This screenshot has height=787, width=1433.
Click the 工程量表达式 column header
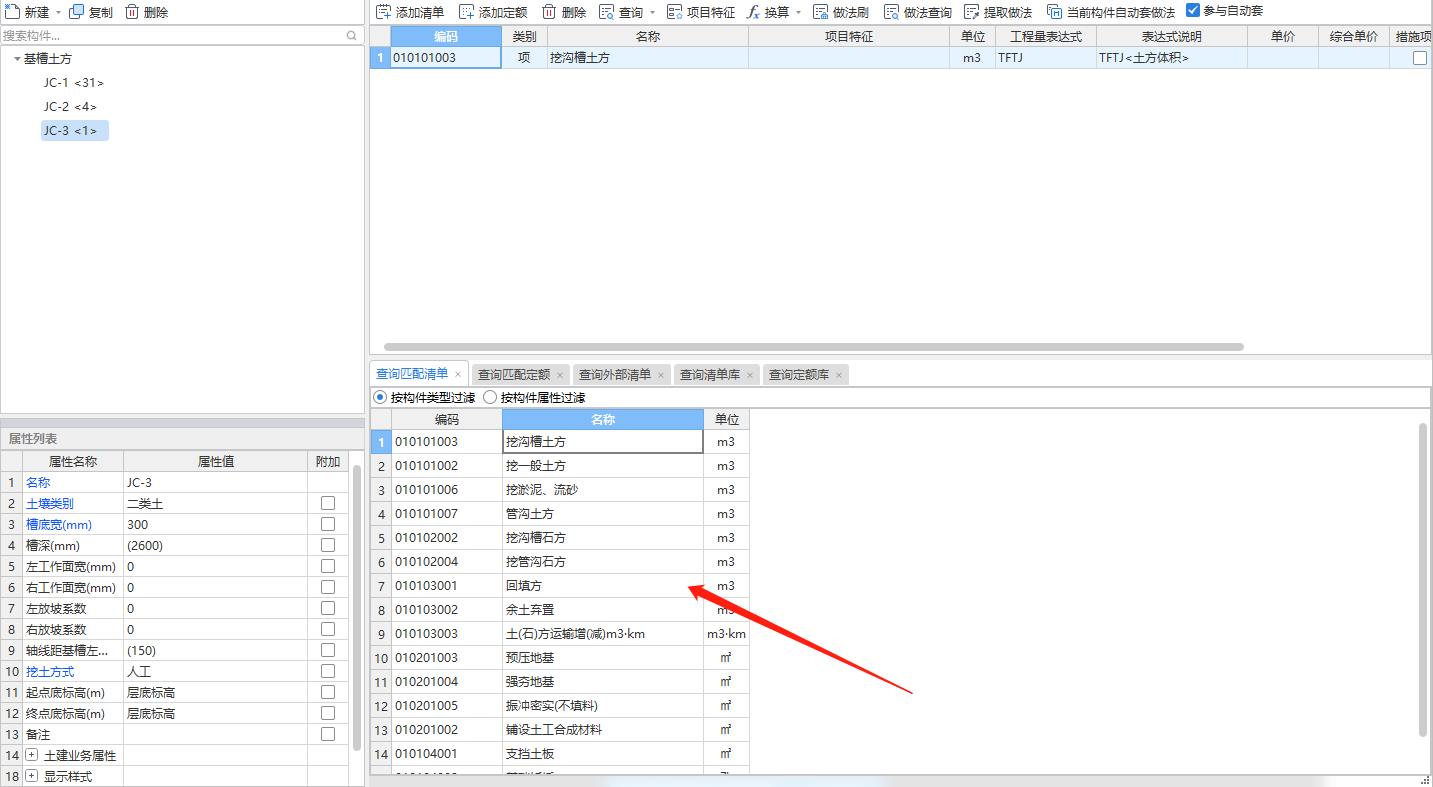tap(1046, 36)
